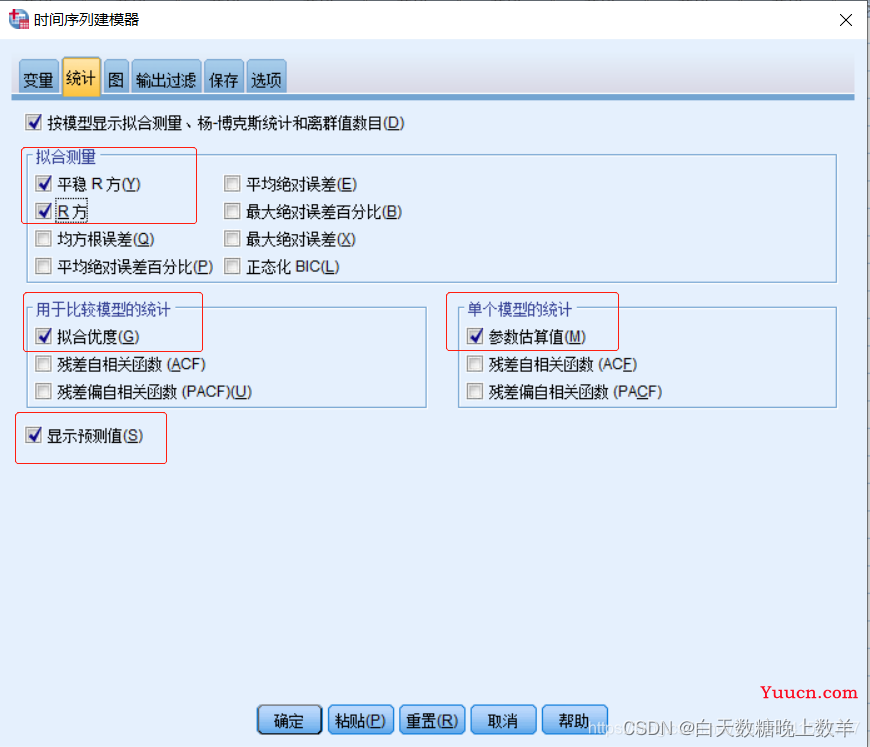The height and width of the screenshot is (747, 870).
Task: Reset settings with 重置(R) button
Action: tap(432, 720)
